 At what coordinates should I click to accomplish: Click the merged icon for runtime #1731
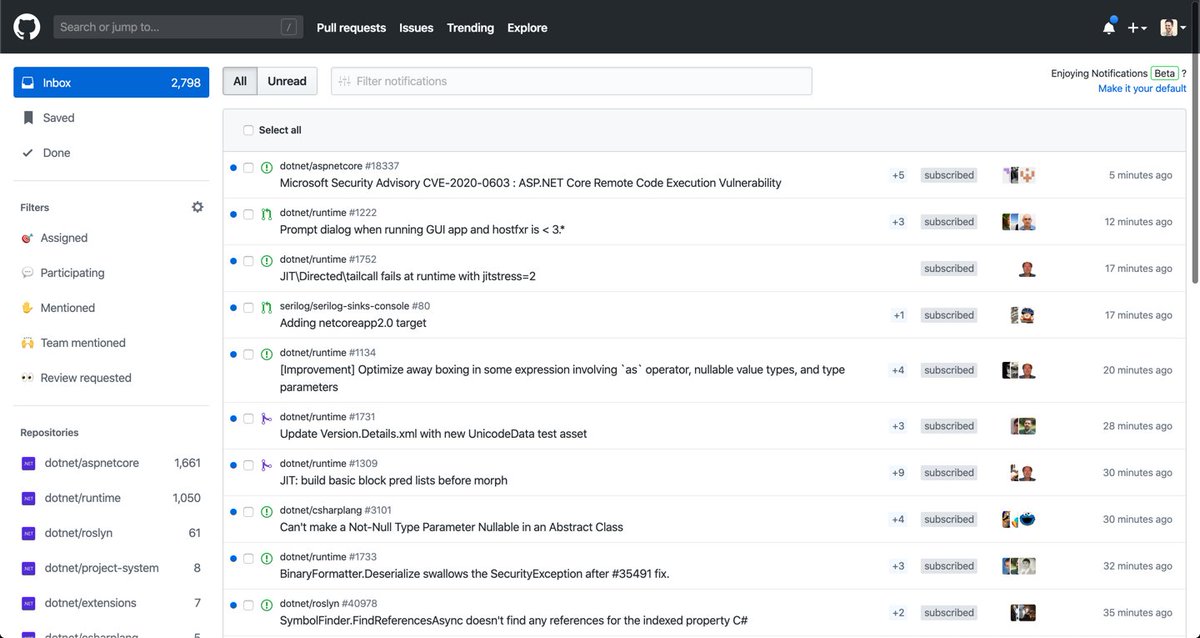pos(267,418)
